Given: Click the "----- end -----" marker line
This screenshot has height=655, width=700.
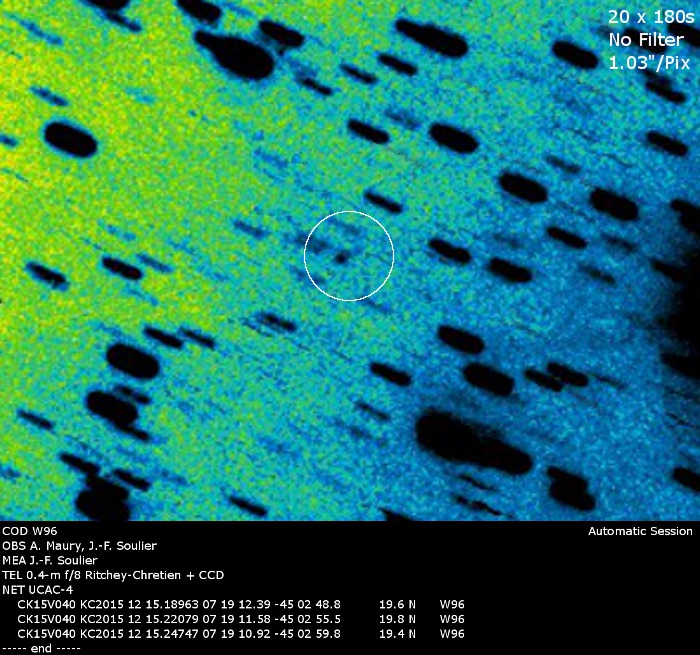Looking at the screenshot, I should [40, 648].
